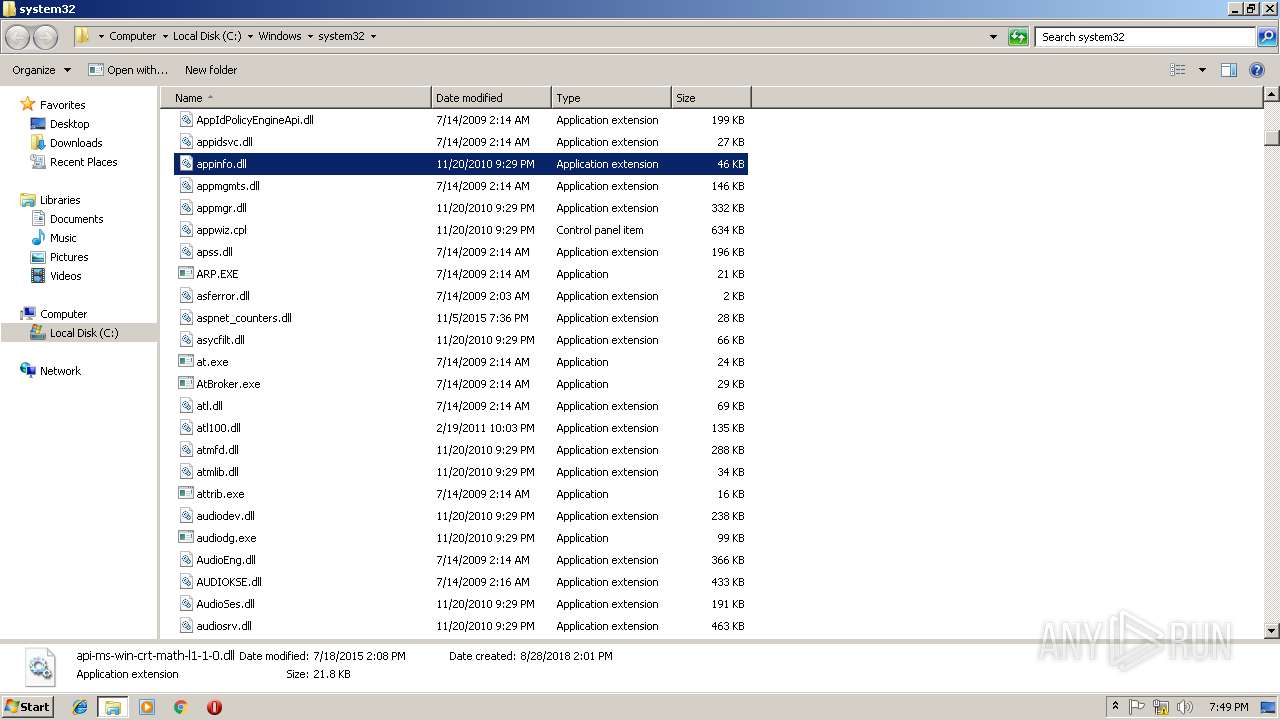Select the atl100.dll file name
This screenshot has height=720, width=1280.
pyautogui.click(x=218, y=428)
